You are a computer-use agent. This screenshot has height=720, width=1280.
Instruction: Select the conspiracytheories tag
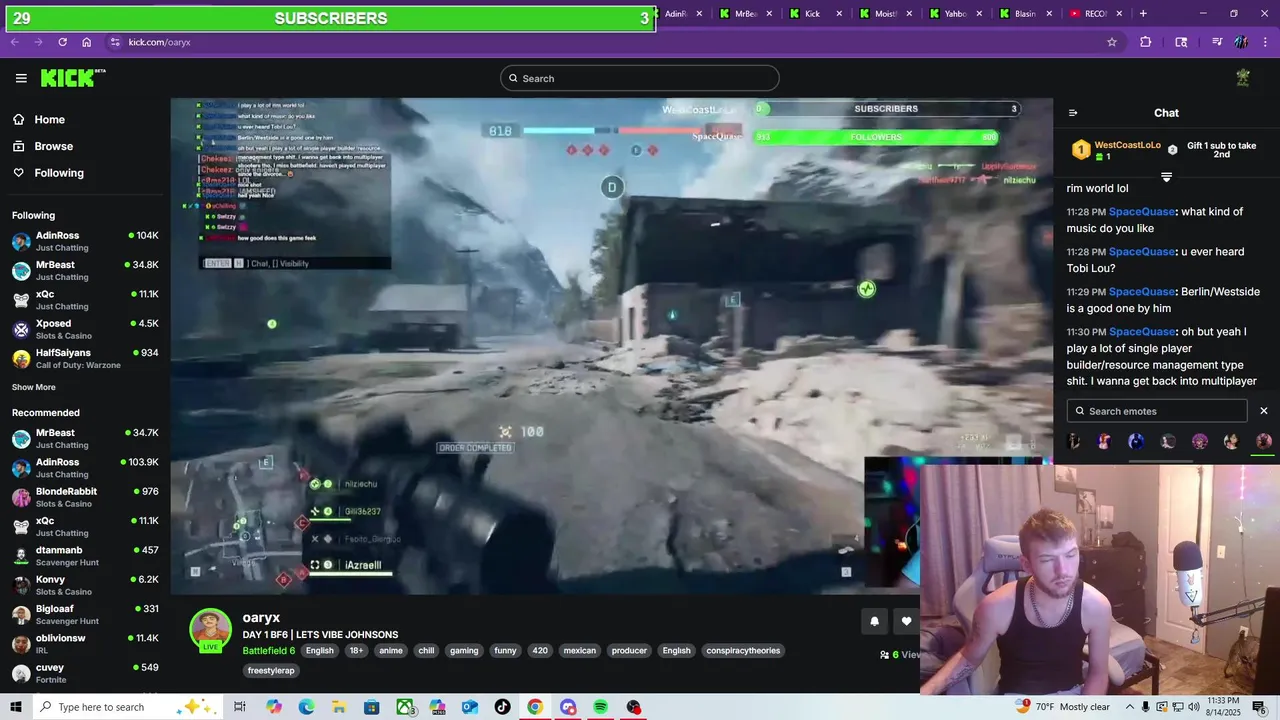(x=743, y=651)
